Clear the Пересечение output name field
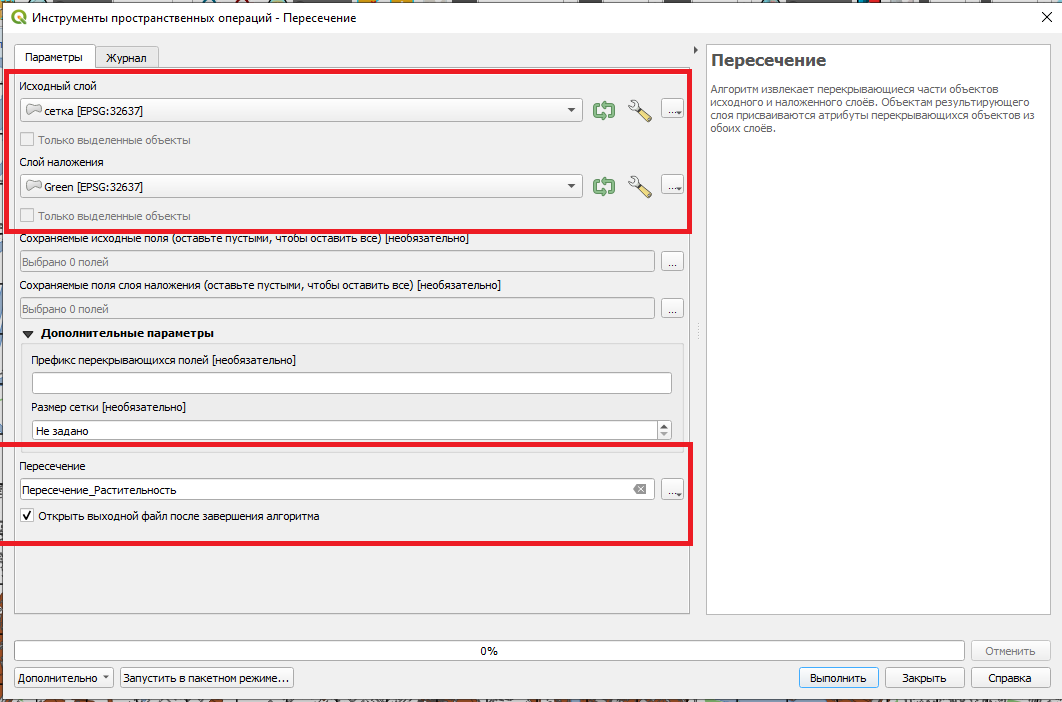The image size is (1062, 702). click(639, 490)
